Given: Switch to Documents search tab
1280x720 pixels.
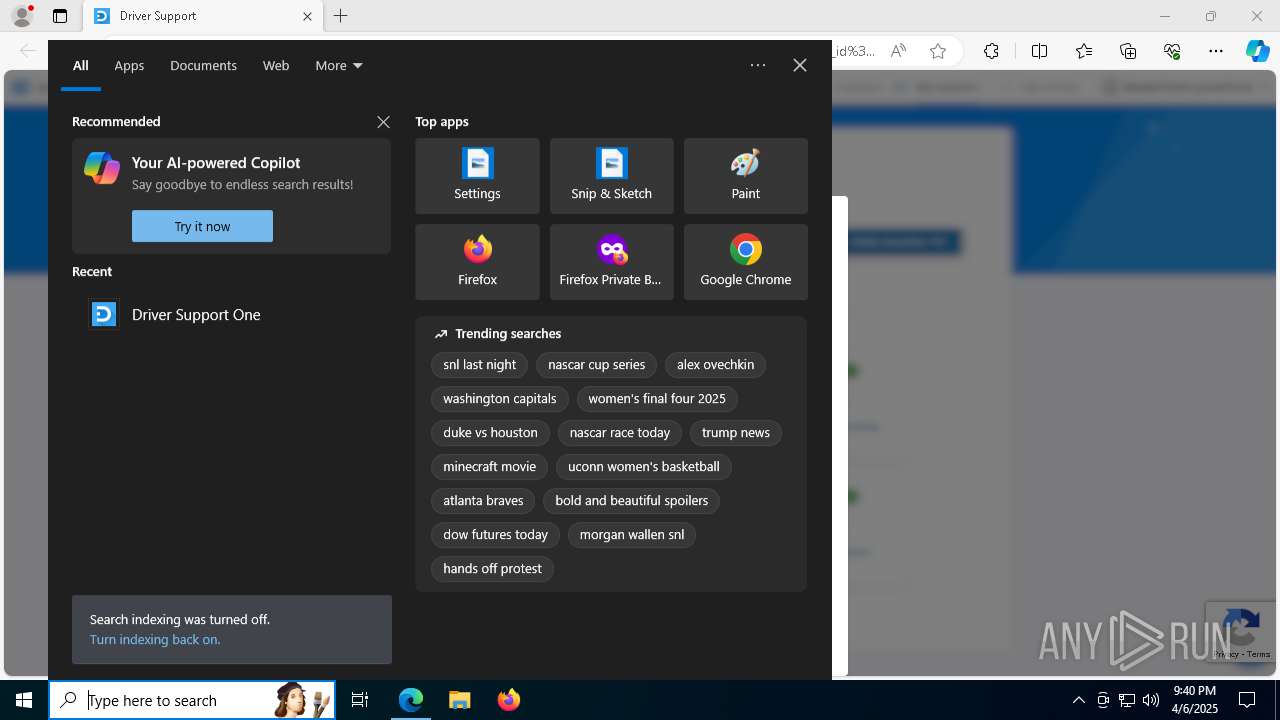Looking at the screenshot, I should 203,66.
